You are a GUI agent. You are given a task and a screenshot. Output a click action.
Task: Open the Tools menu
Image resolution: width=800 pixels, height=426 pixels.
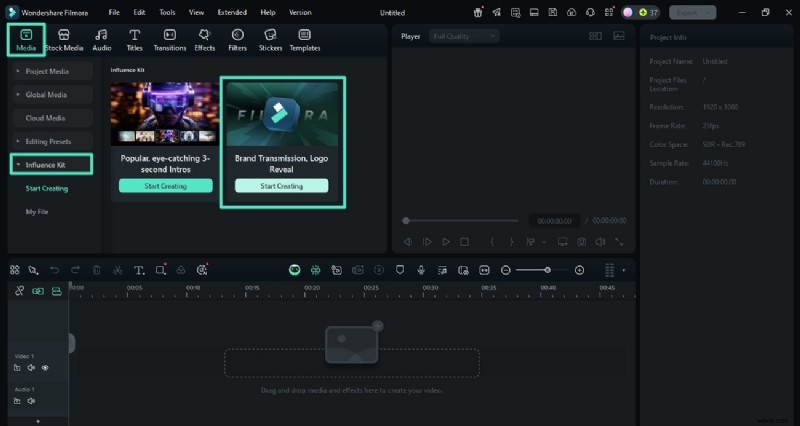(167, 12)
